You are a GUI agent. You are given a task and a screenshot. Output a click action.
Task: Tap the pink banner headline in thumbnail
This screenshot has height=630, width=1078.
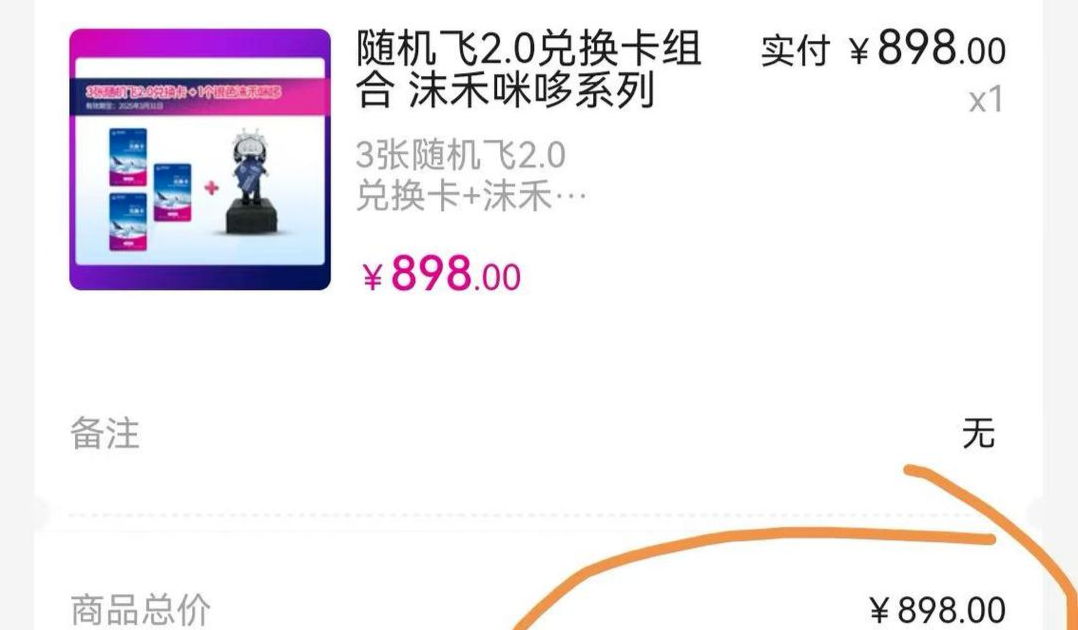point(184,91)
